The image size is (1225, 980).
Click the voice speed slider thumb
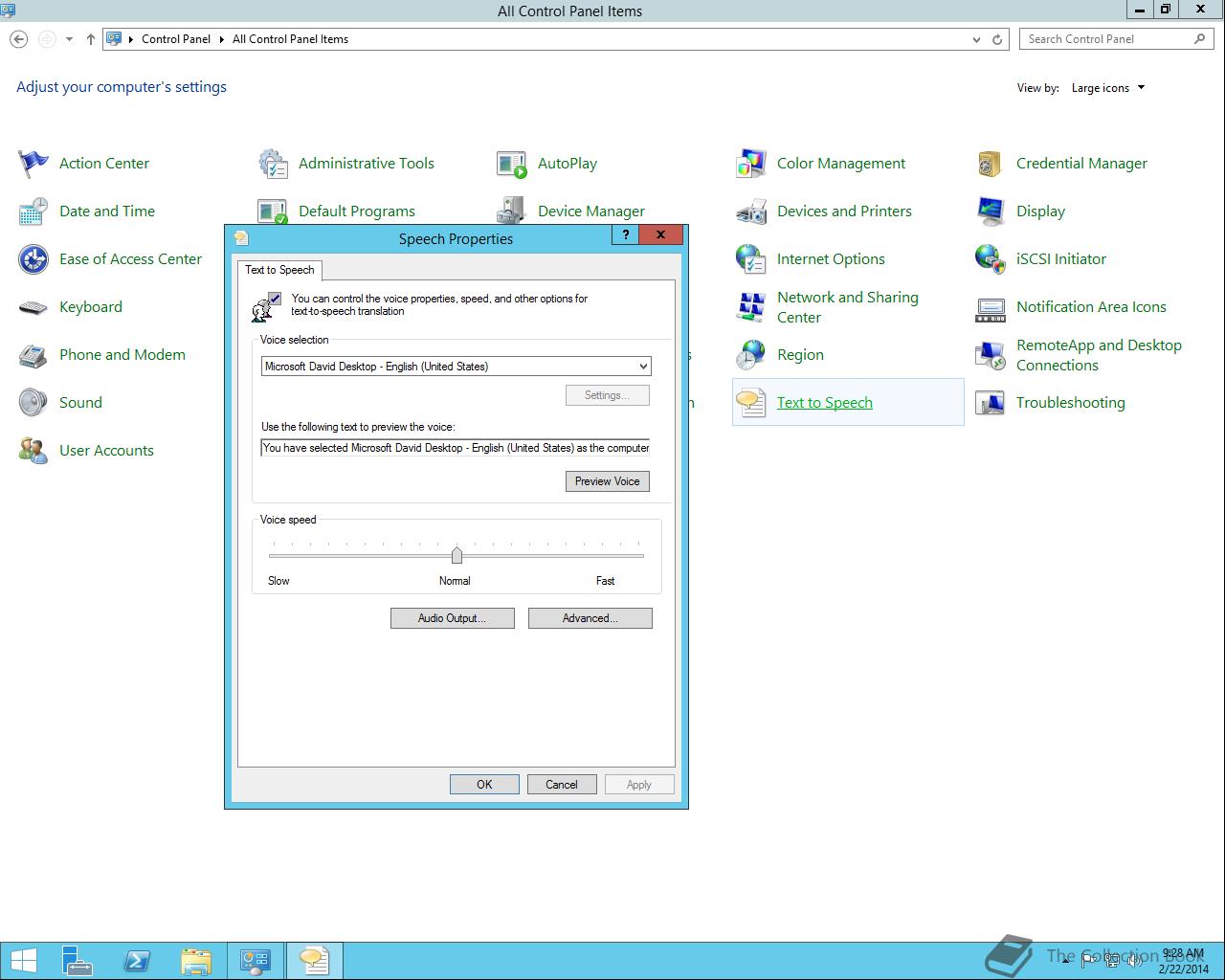click(x=457, y=555)
